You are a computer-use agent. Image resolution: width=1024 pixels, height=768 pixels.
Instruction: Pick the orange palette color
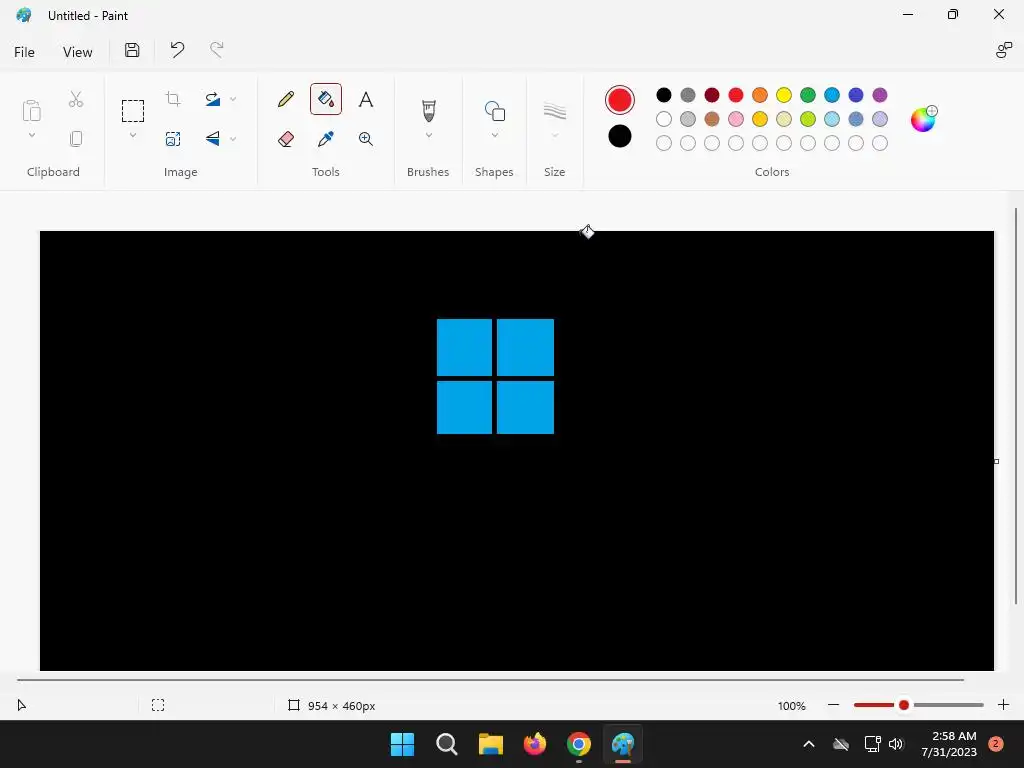(x=760, y=95)
